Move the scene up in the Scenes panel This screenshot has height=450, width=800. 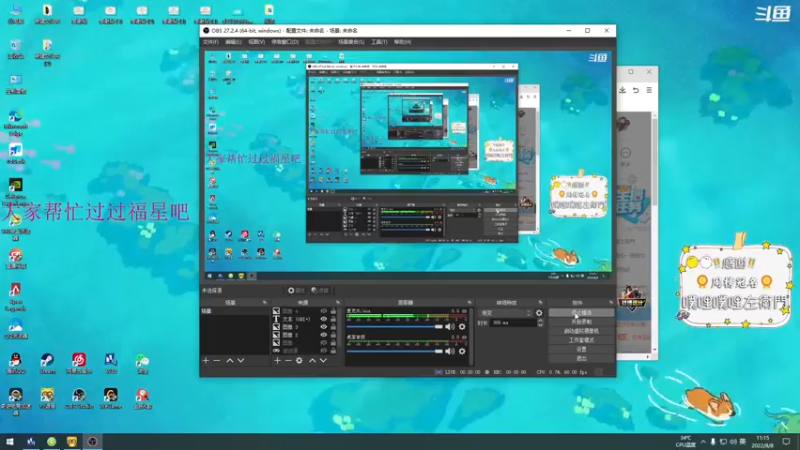230,361
